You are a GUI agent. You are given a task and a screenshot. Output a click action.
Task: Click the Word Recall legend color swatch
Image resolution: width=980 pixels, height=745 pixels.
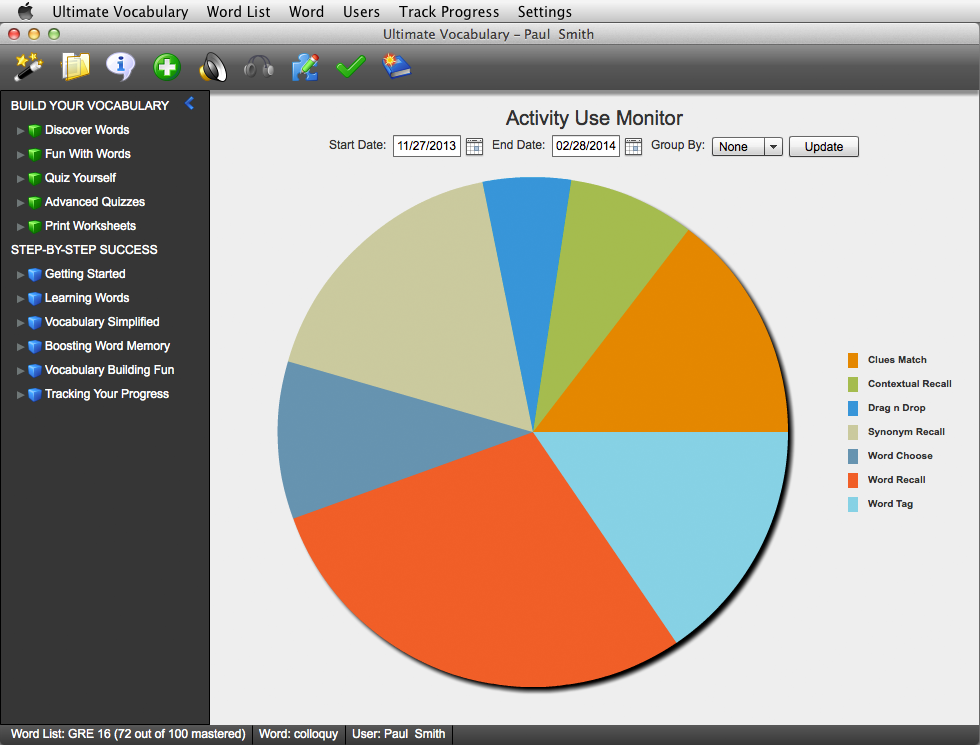(853, 480)
